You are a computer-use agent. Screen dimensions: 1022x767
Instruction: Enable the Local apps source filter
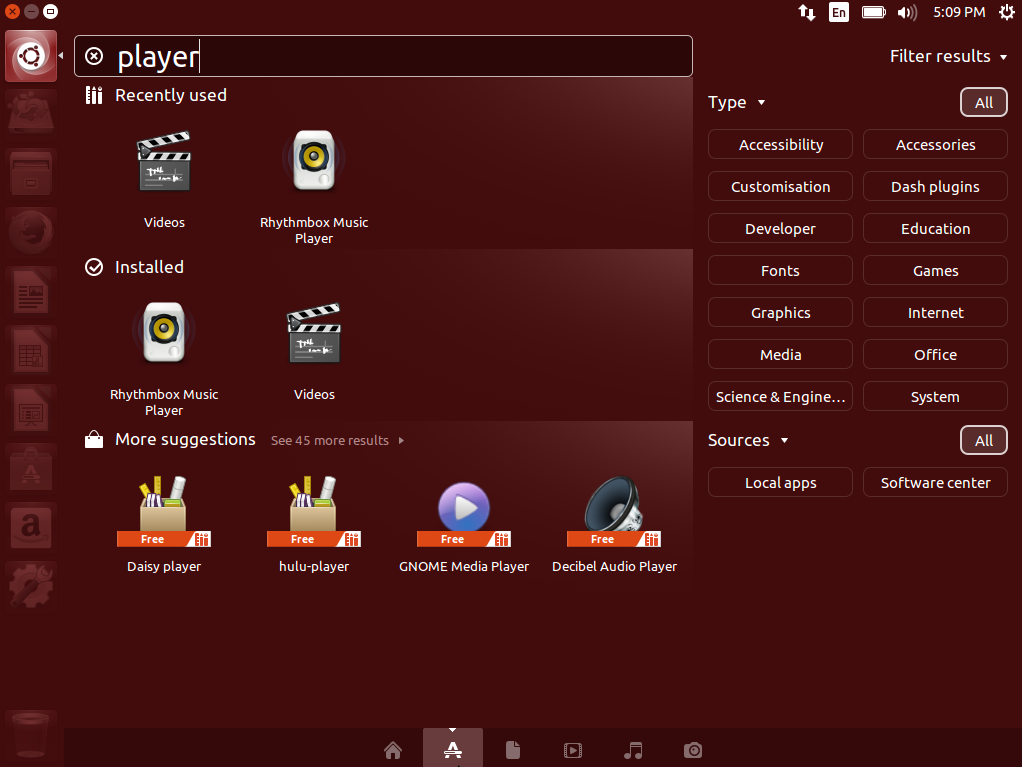click(780, 483)
